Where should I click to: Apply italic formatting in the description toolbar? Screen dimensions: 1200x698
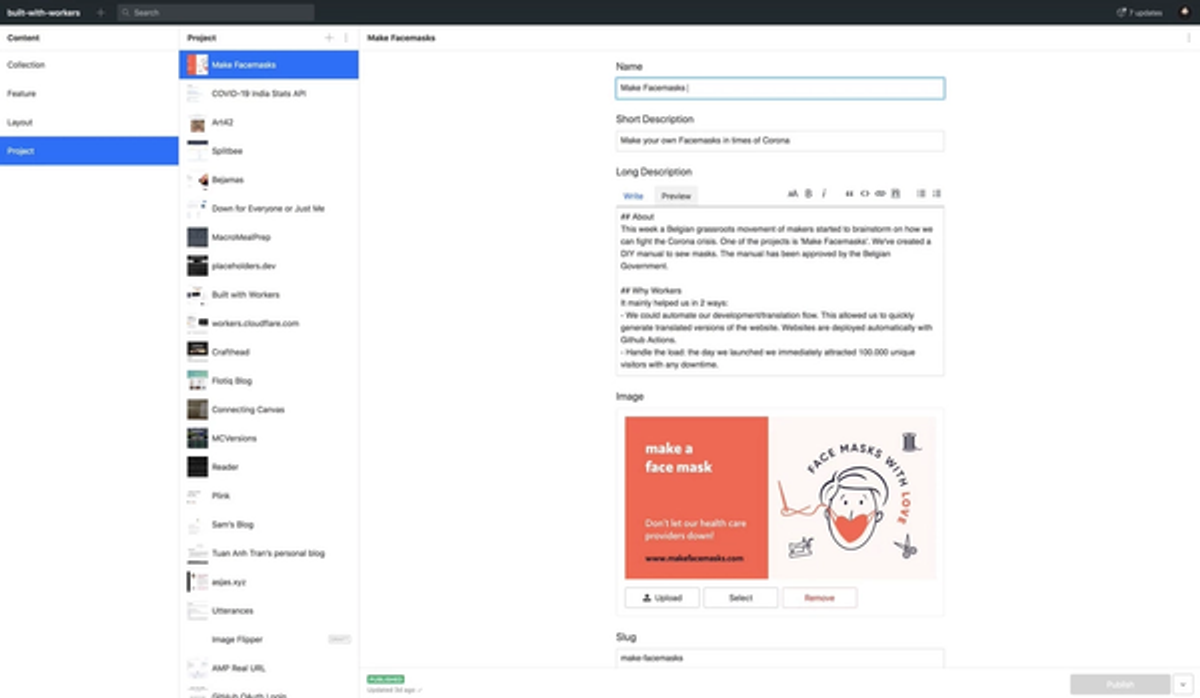823,194
